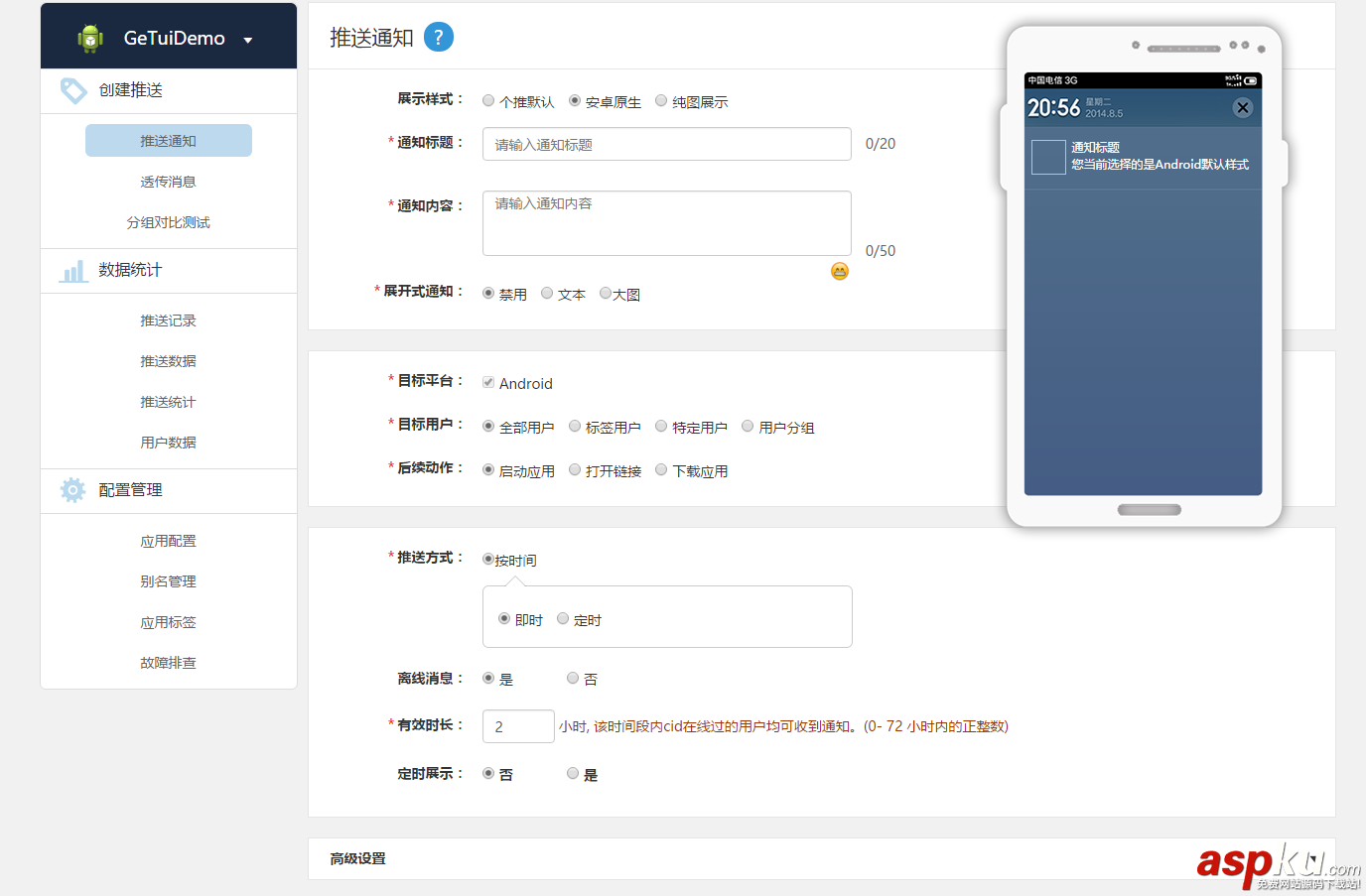Open the 推送记录 page
Image resolution: width=1366 pixels, height=896 pixels.
pos(168,320)
